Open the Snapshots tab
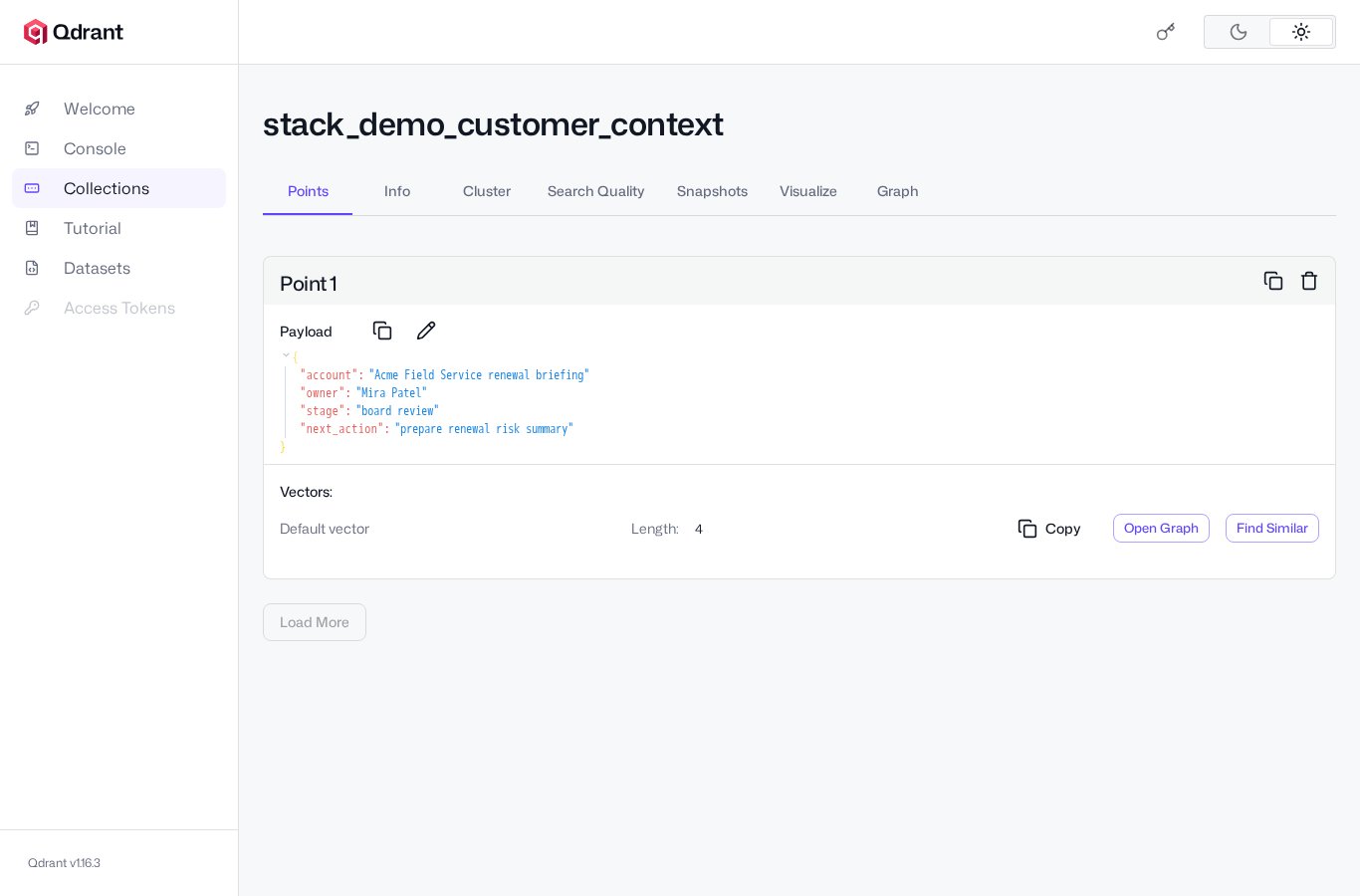This screenshot has width=1360, height=896. 712,191
